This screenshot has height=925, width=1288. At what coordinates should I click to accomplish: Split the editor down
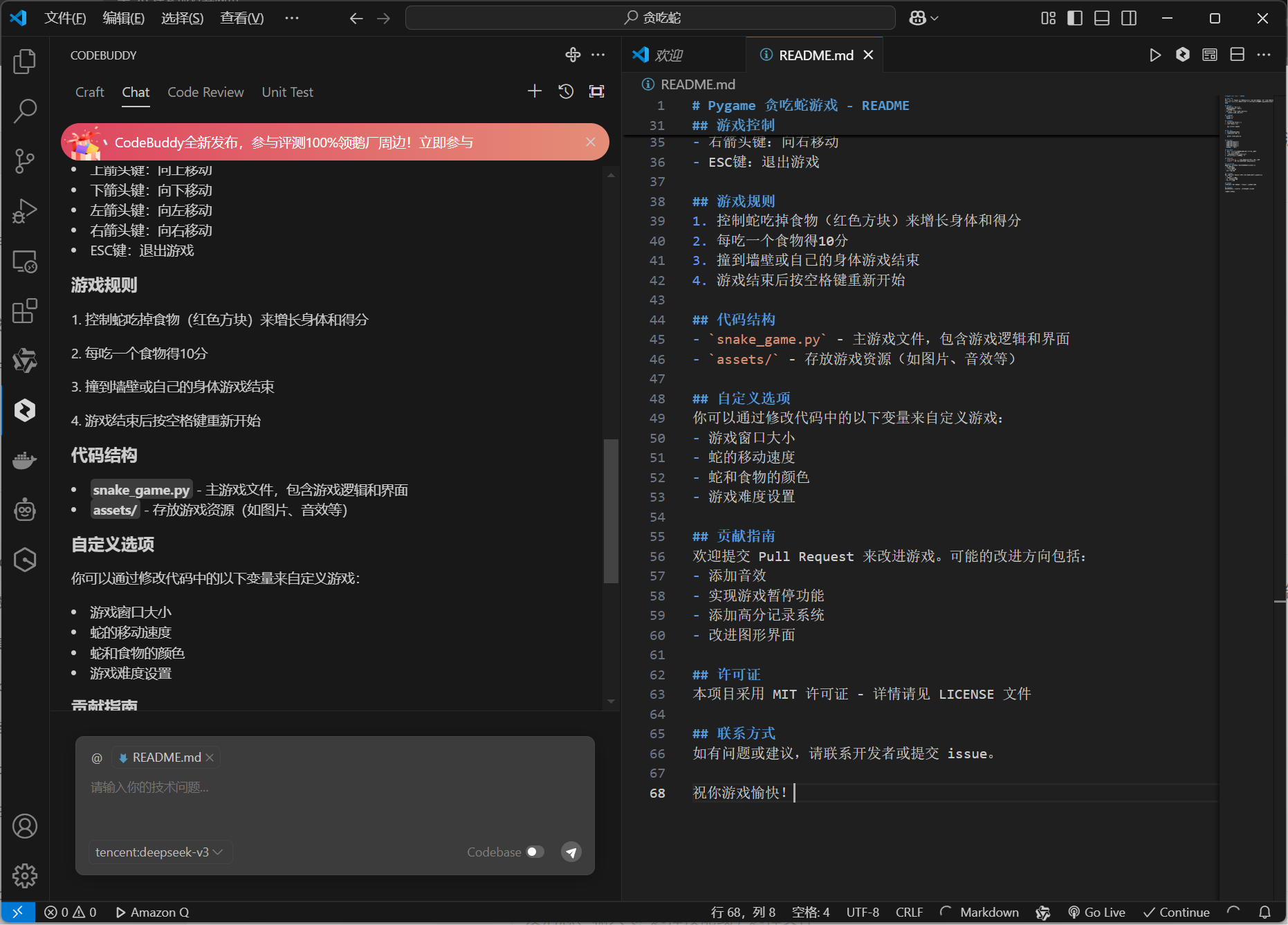click(x=1238, y=55)
